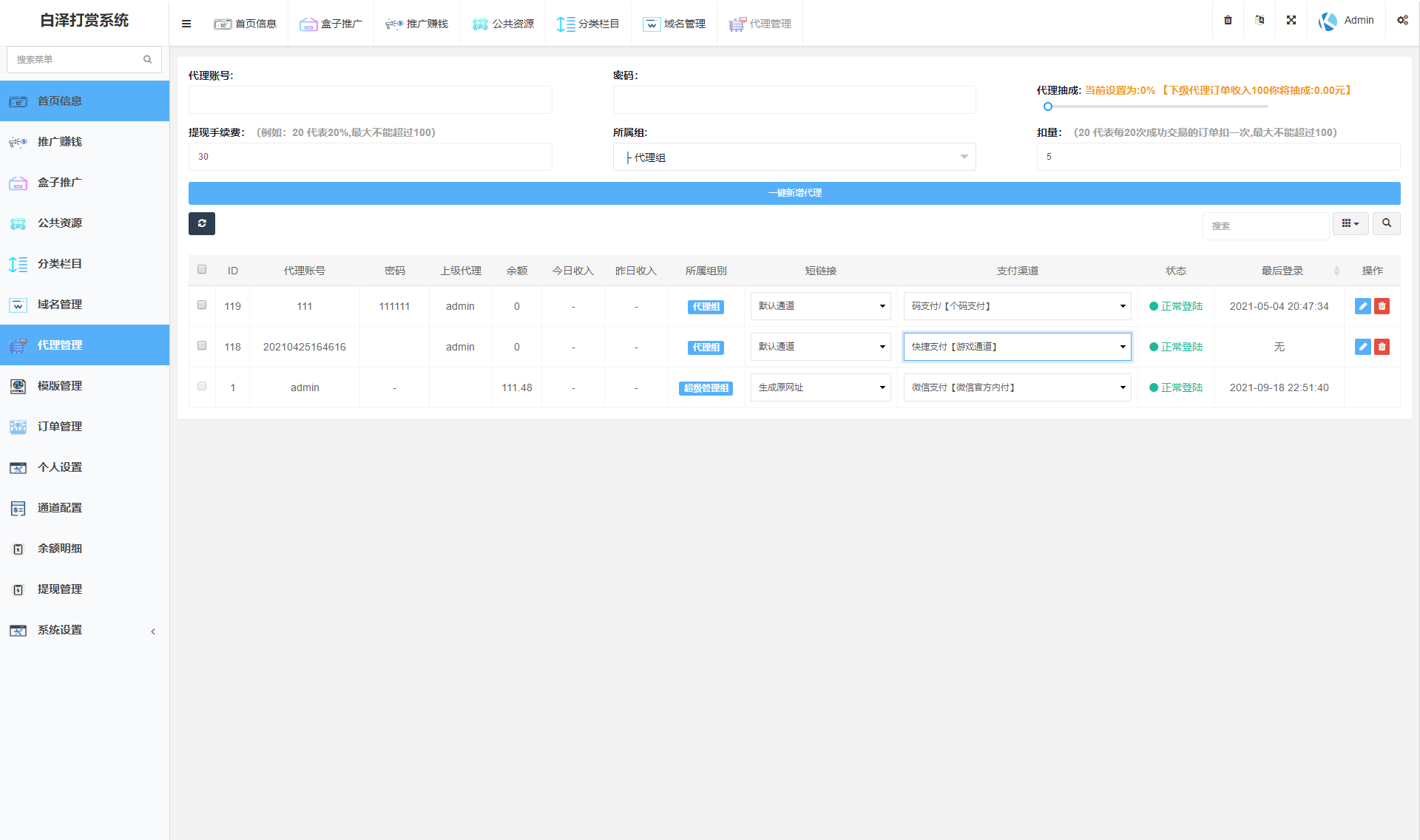Image resolution: width=1420 pixels, height=840 pixels.
Task: Click the blue edit icon for ID 119
Action: [1362, 306]
